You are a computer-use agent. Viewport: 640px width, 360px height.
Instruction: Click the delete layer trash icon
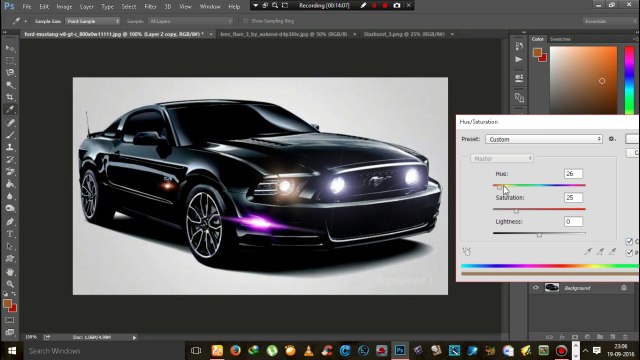click(625, 337)
